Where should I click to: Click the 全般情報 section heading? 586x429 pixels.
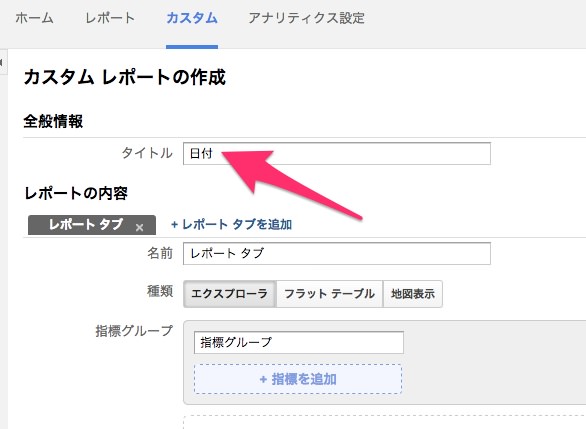coord(53,121)
